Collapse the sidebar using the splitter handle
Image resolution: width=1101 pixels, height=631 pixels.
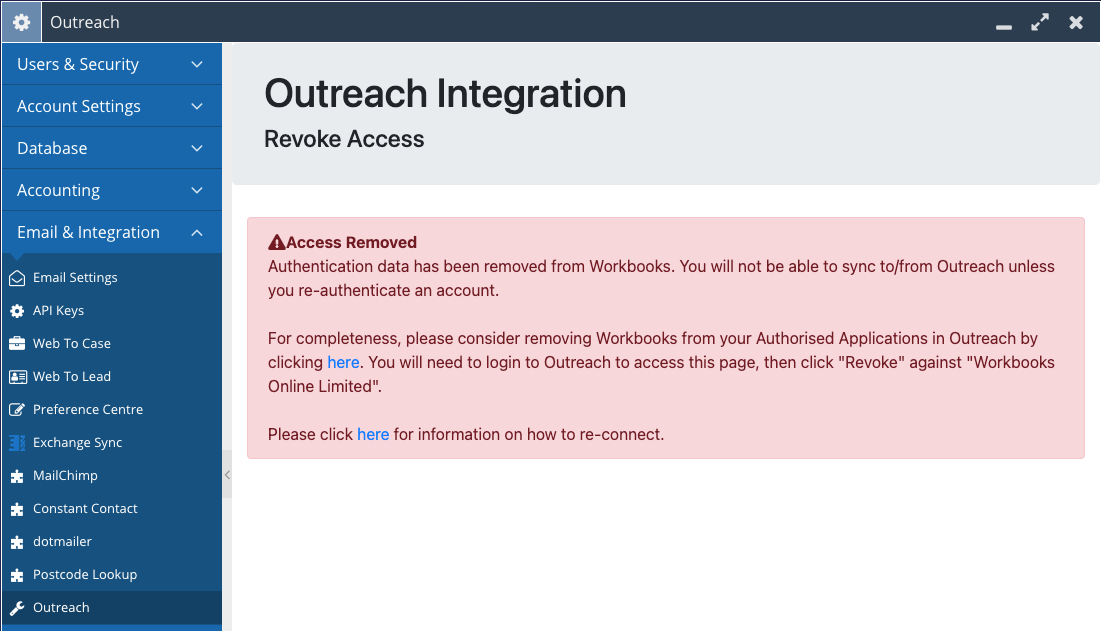(x=227, y=475)
